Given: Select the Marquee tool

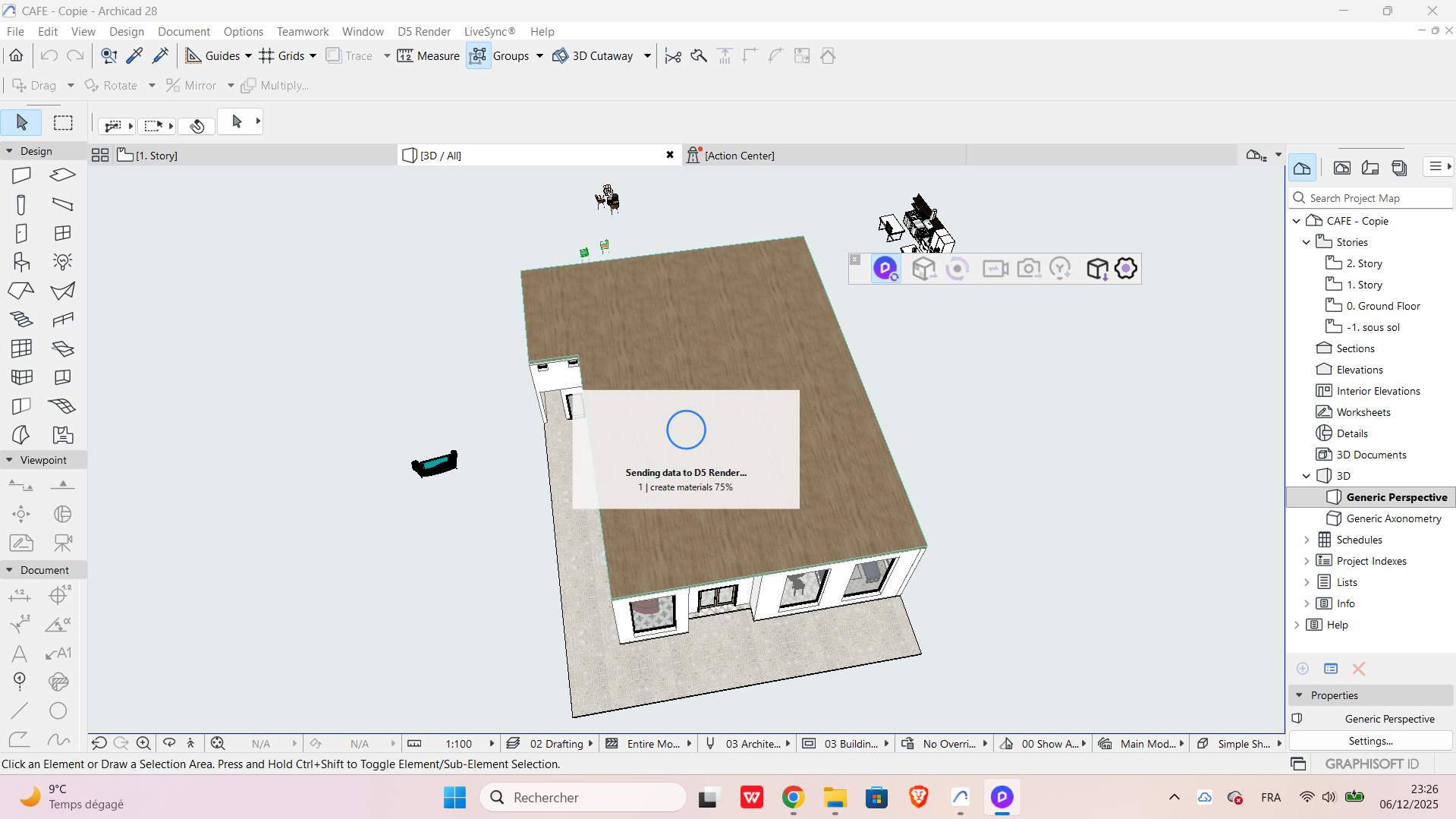Looking at the screenshot, I should point(63,122).
